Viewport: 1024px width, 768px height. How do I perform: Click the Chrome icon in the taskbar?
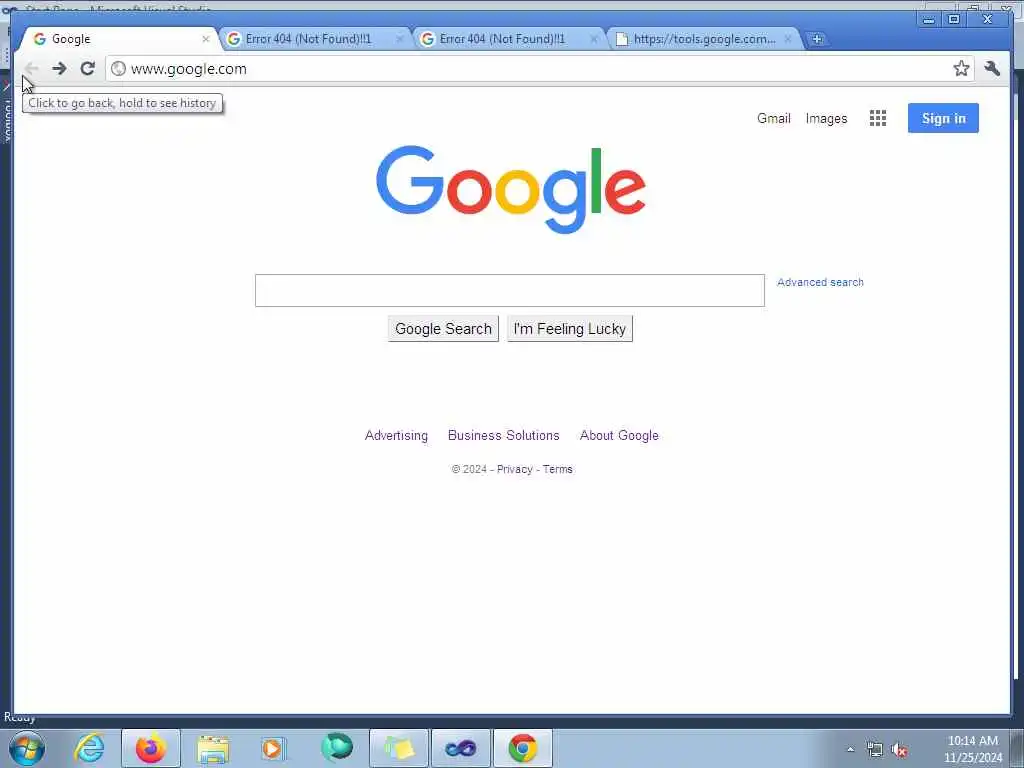523,748
